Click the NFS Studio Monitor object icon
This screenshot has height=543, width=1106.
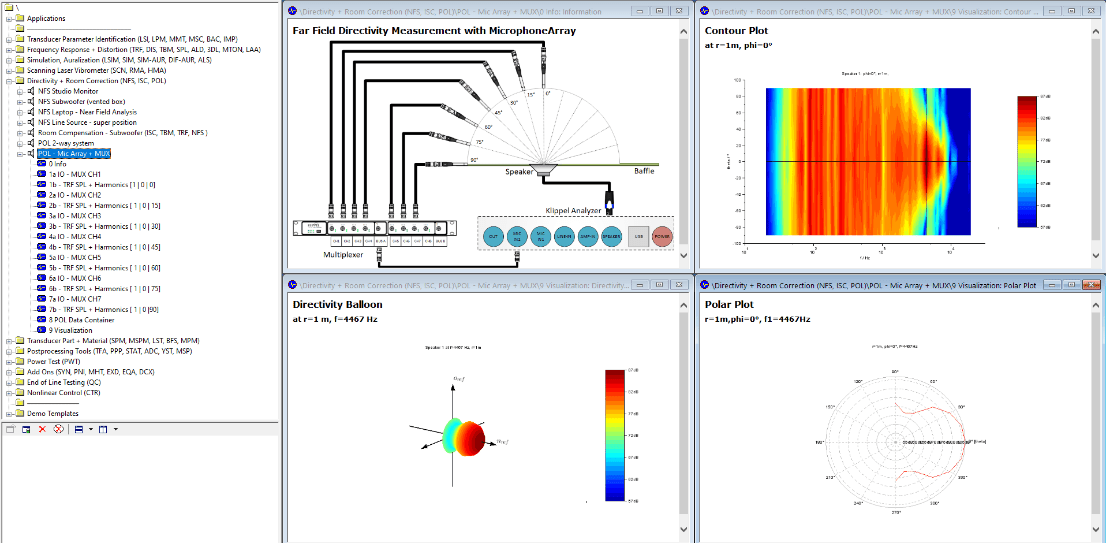(x=31, y=91)
